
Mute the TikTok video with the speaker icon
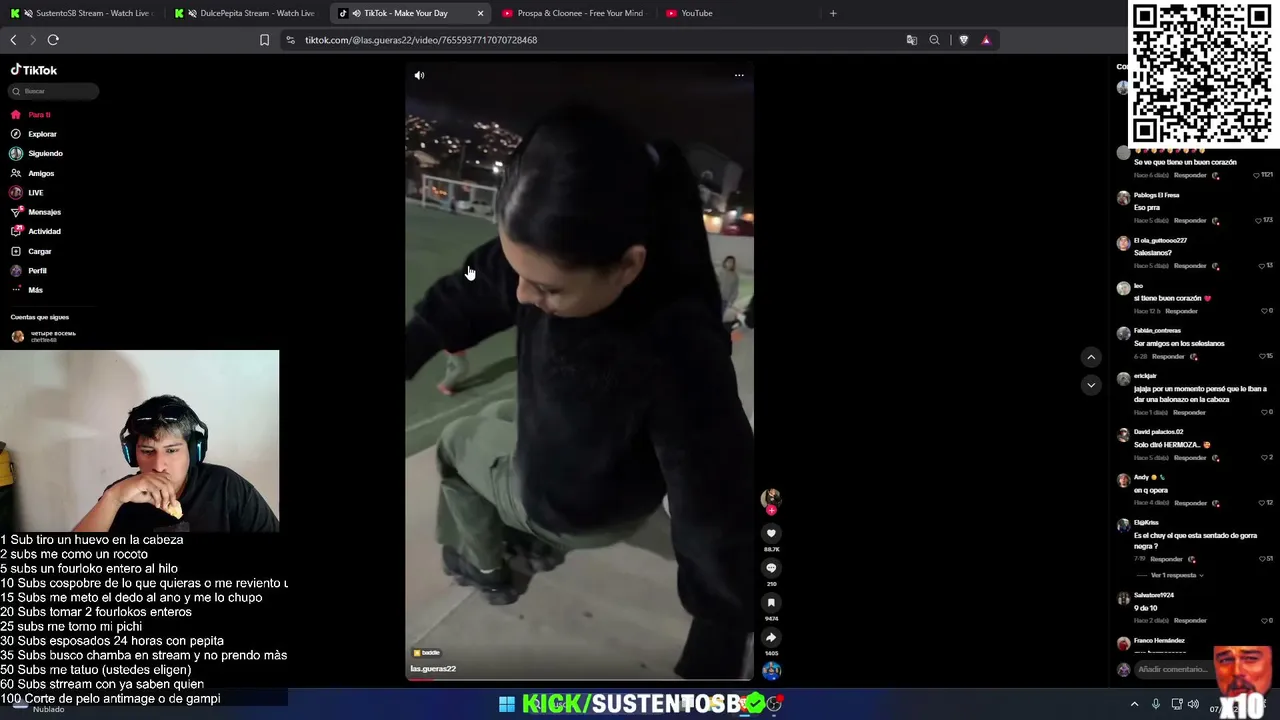tap(419, 75)
